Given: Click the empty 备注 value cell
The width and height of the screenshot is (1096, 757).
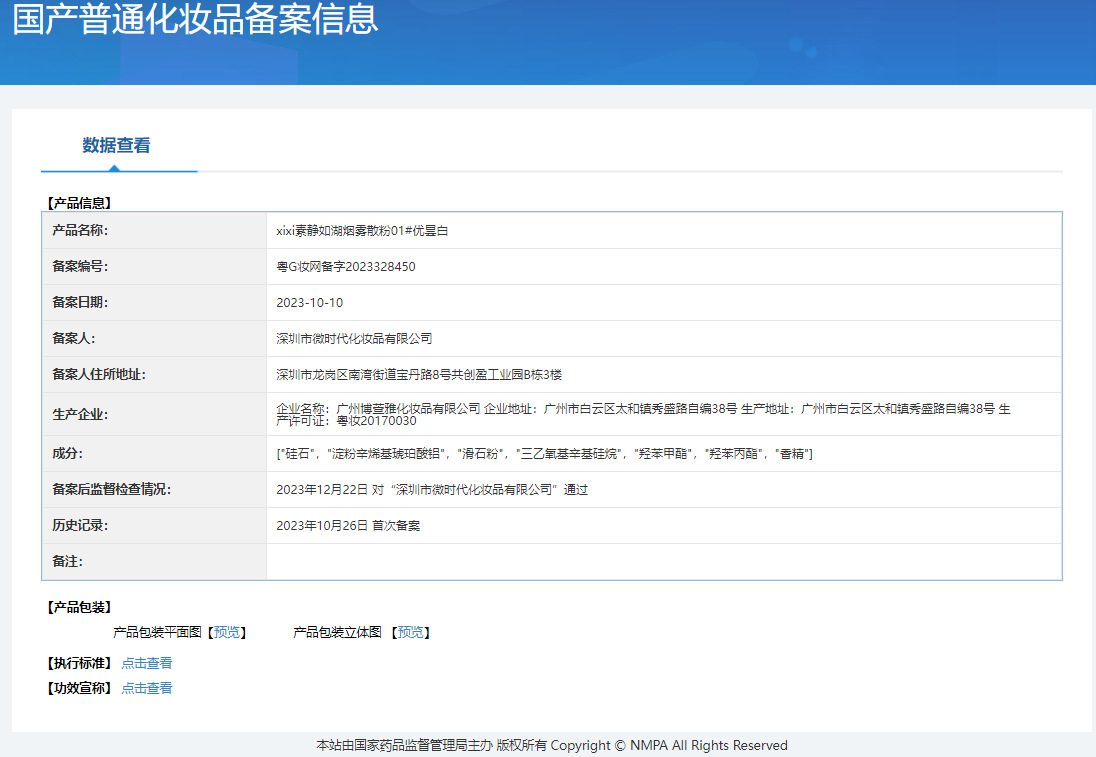Looking at the screenshot, I should tap(662, 562).
